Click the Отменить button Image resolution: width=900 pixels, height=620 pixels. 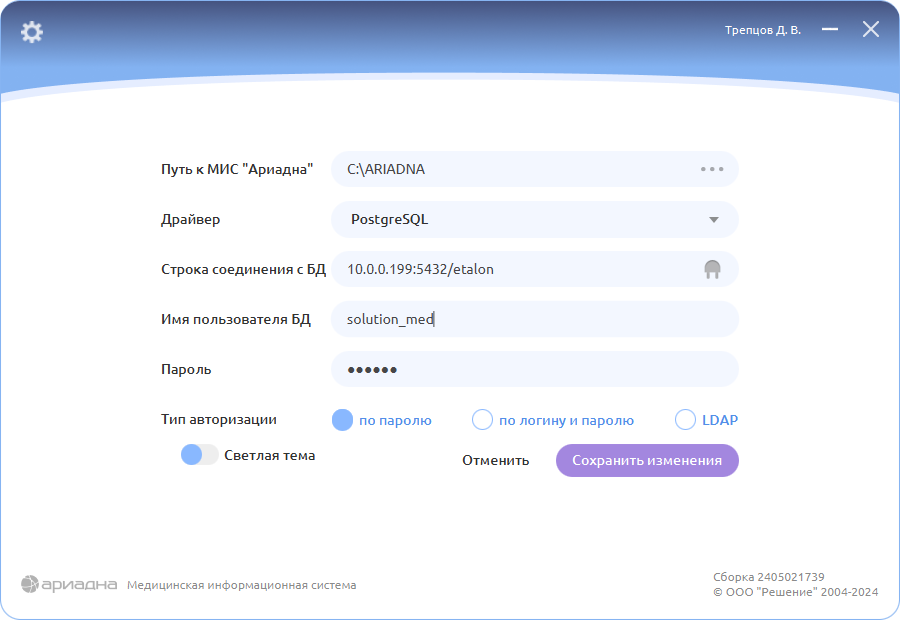pyautogui.click(x=495, y=460)
